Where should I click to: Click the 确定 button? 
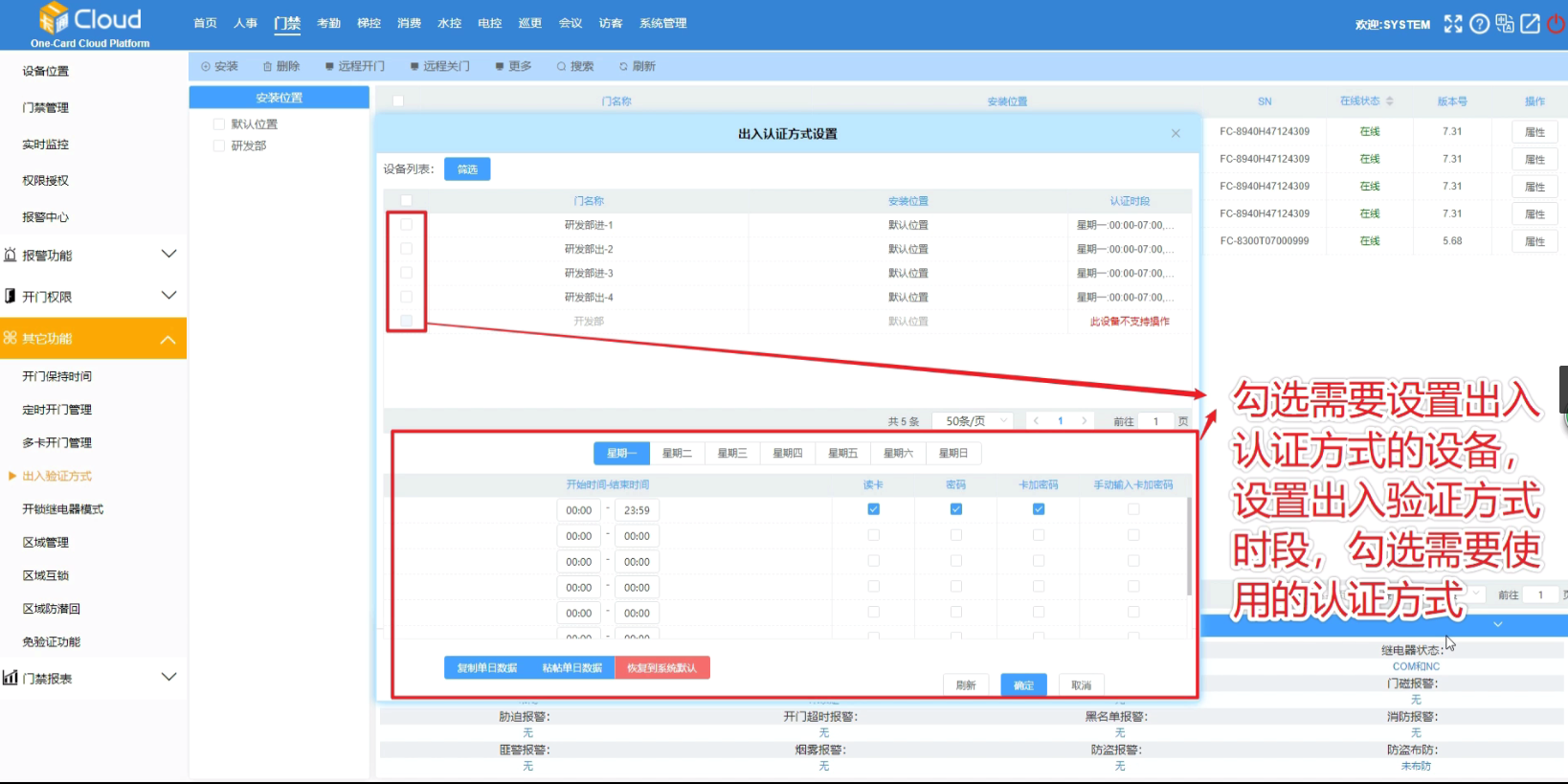coord(1023,685)
